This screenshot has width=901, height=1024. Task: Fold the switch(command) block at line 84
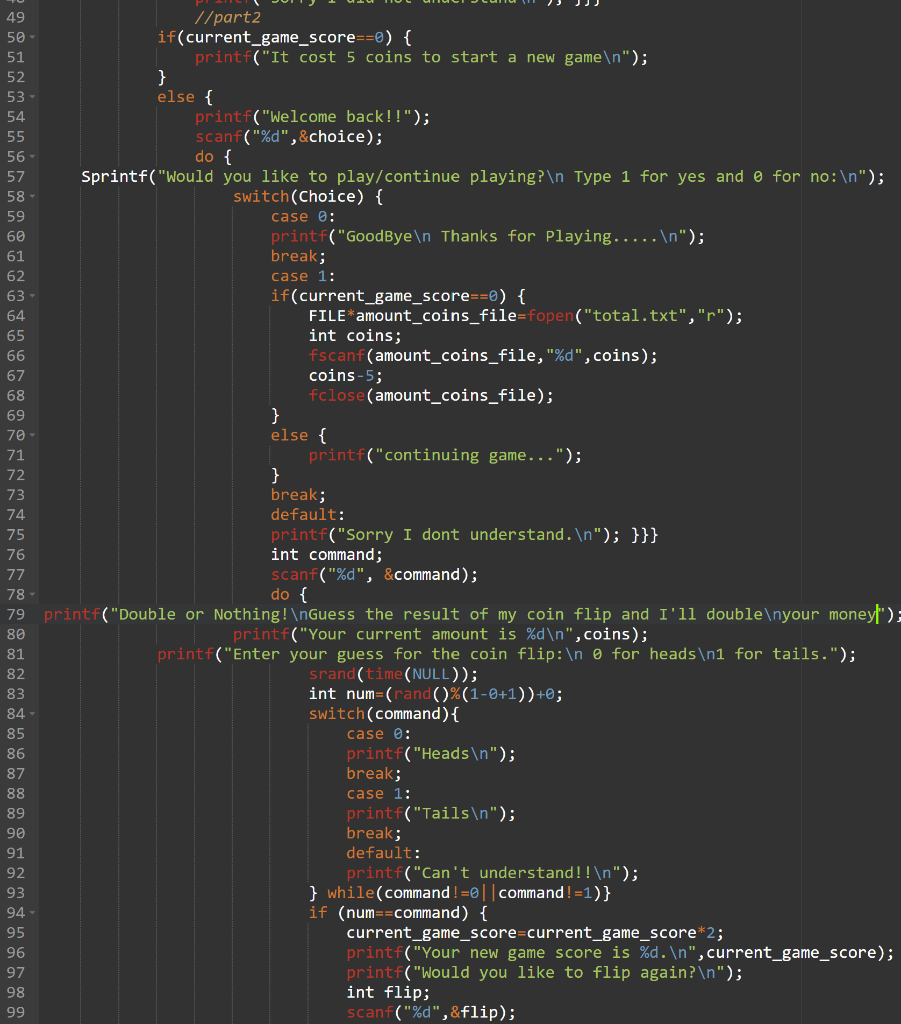click(x=33, y=714)
